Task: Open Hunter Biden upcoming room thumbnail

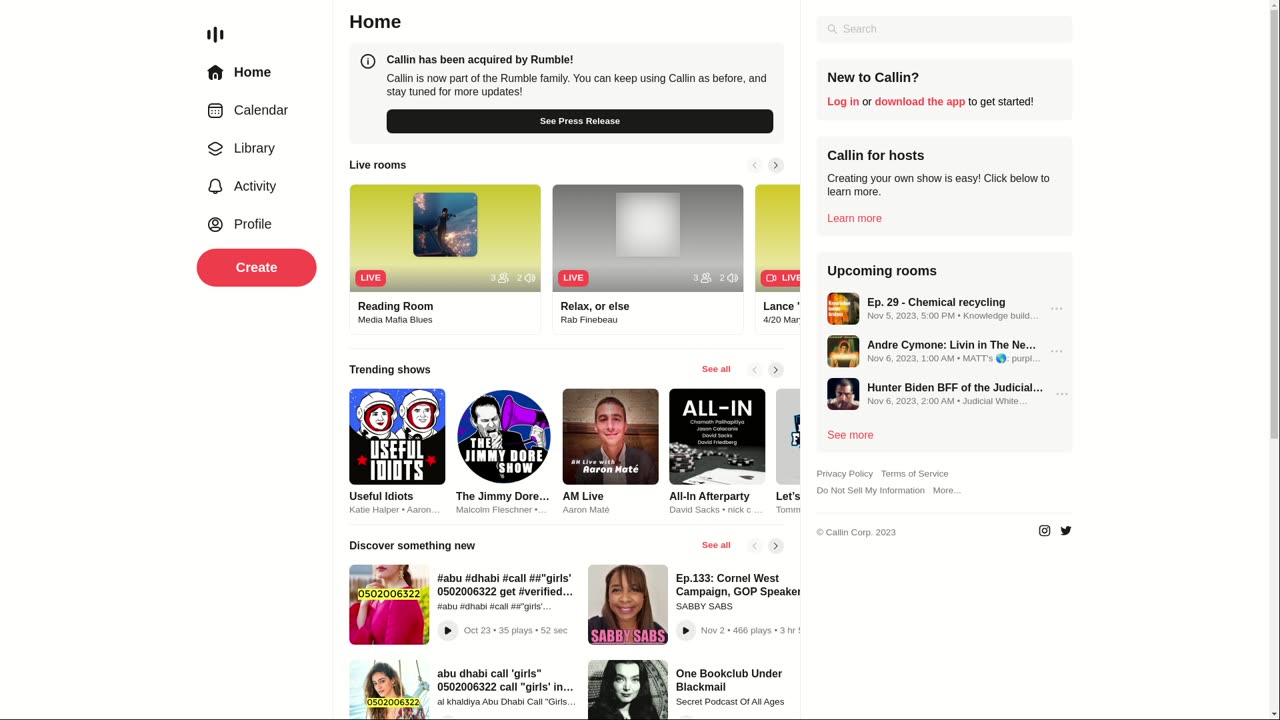Action: click(x=843, y=394)
